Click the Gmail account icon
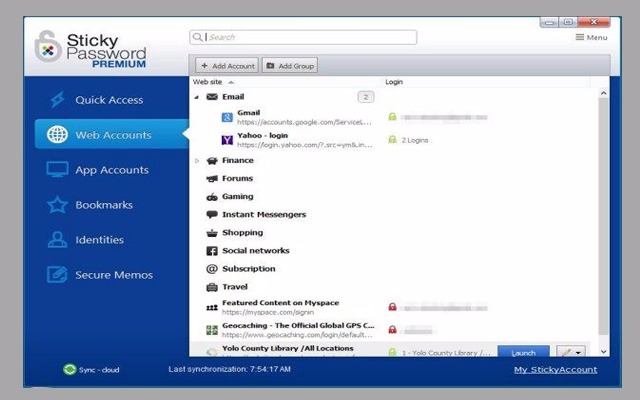640x400 pixels. click(227, 118)
